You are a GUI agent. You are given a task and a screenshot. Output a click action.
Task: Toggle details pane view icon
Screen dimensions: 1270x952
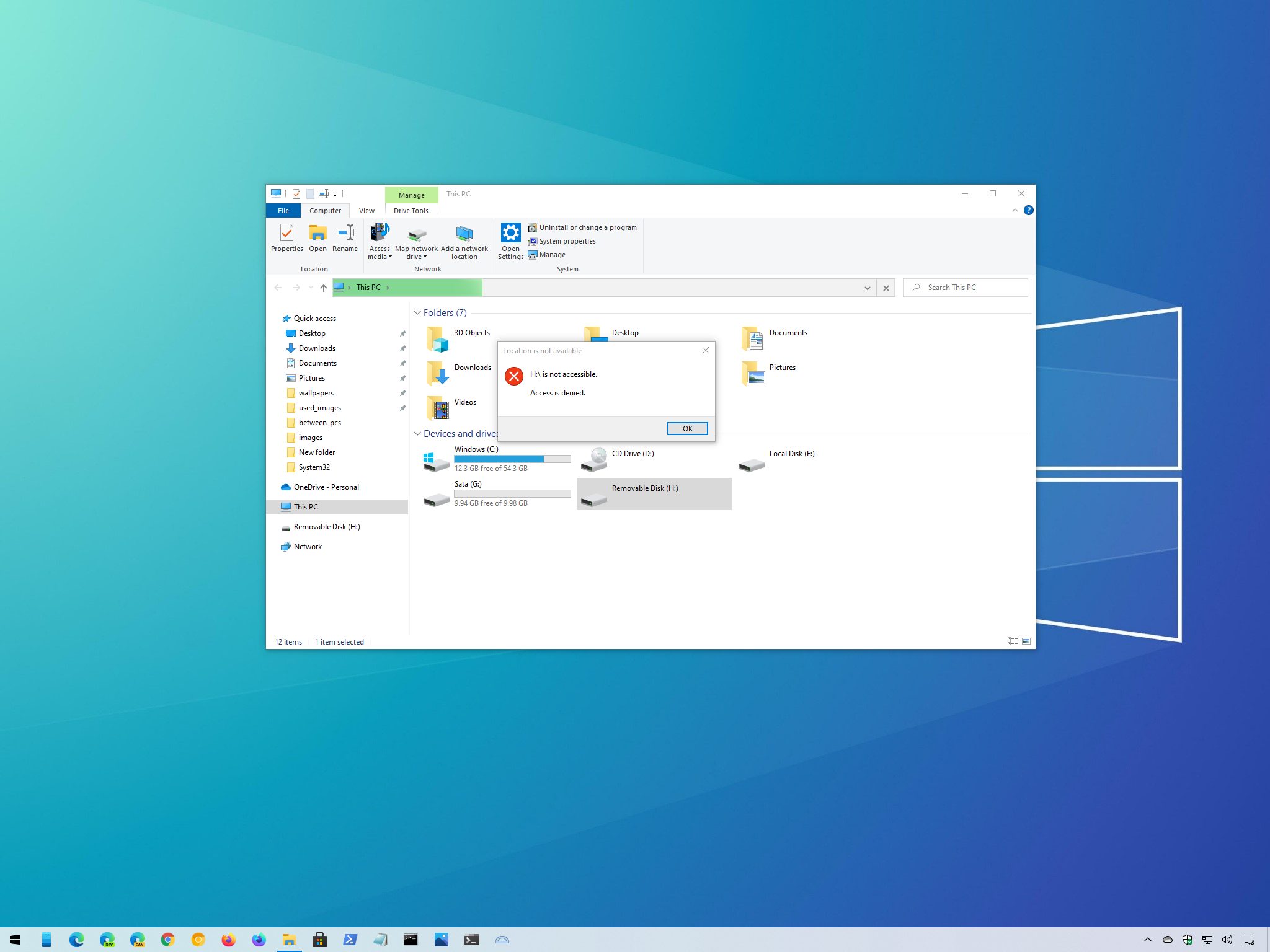1013,641
